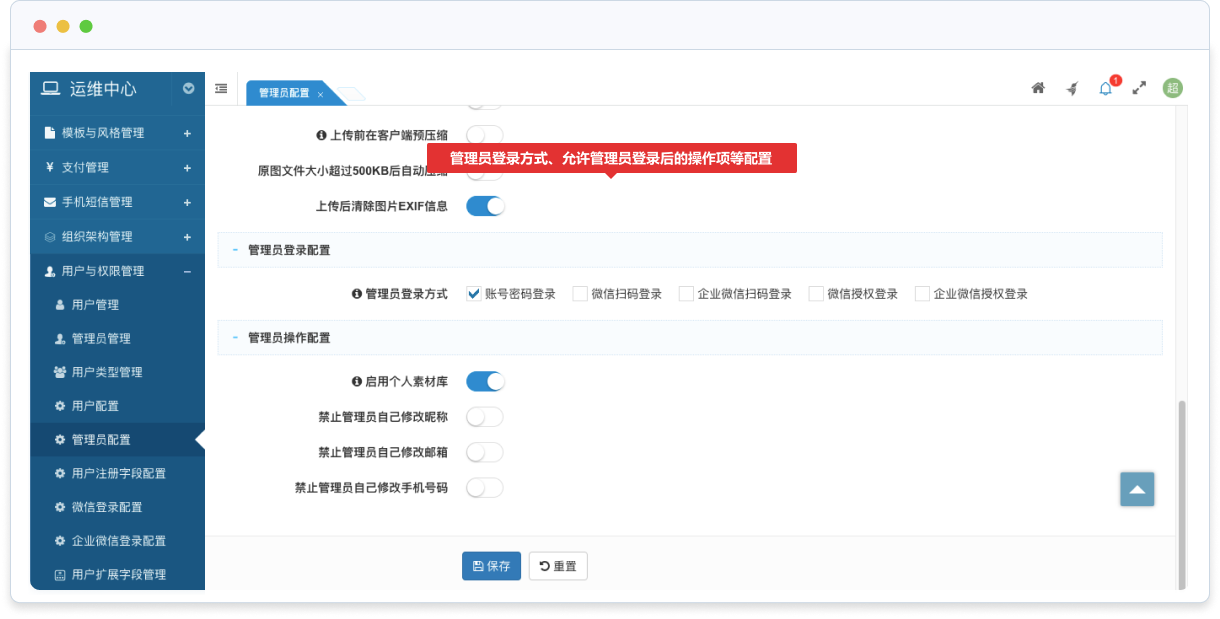Click the rocket icon in header
The height and width of the screenshot is (619, 1220).
pyautogui.click(x=1072, y=88)
